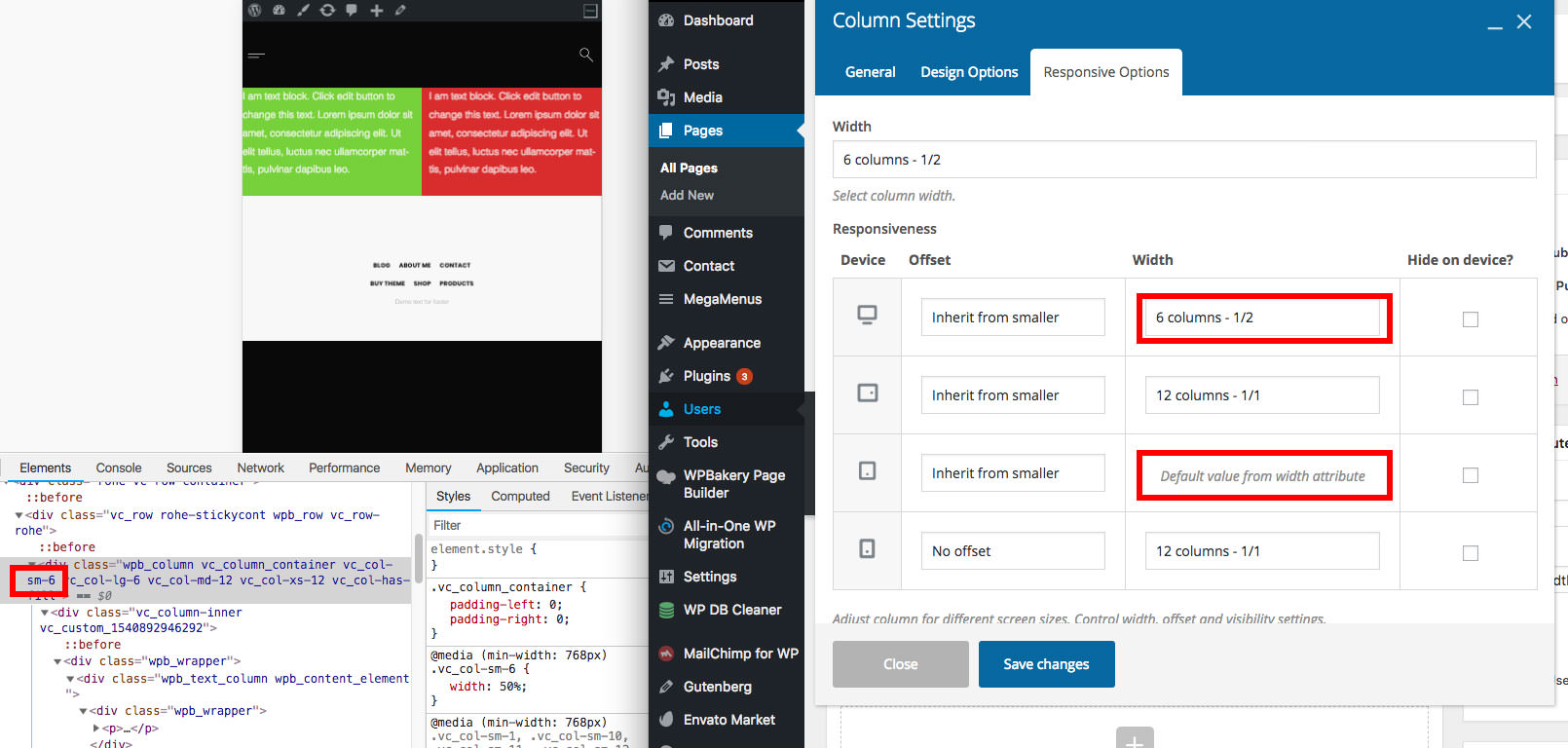Open the hamburger menu in the site preview

coord(256,56)
